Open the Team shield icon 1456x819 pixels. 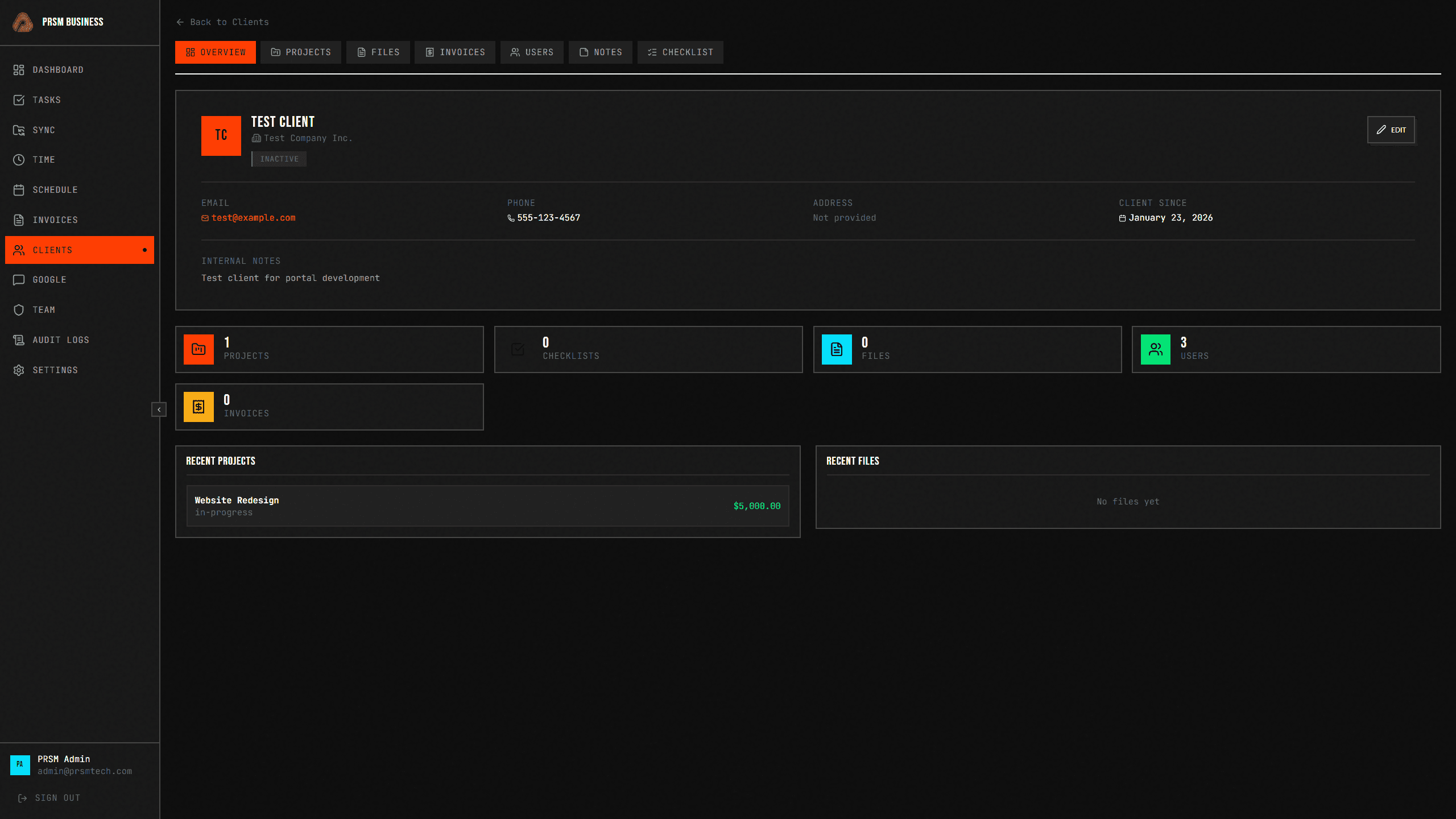19,310
